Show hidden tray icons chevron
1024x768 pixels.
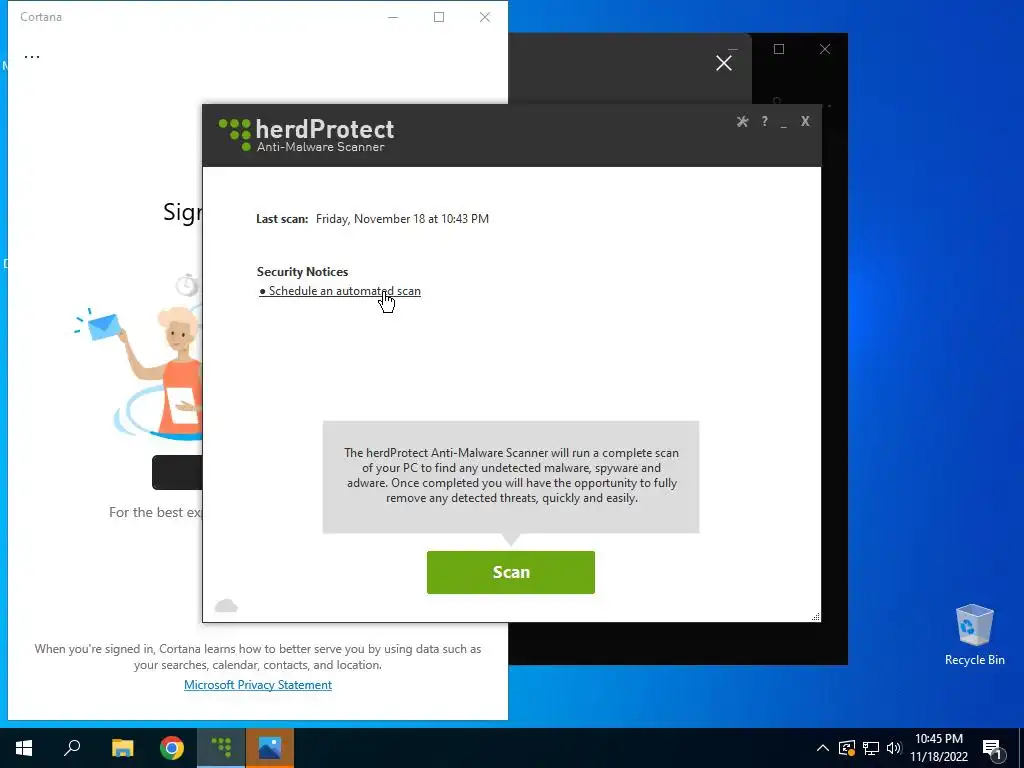[x=823, y=748]
